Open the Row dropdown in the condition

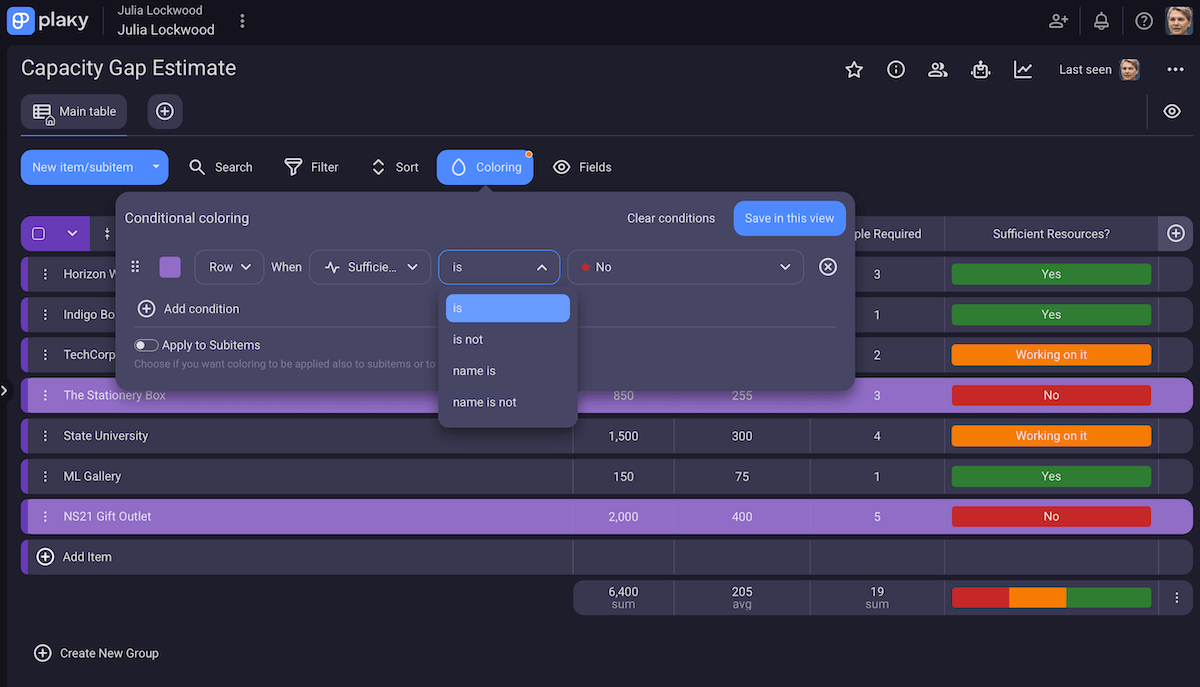click(228, 267)
